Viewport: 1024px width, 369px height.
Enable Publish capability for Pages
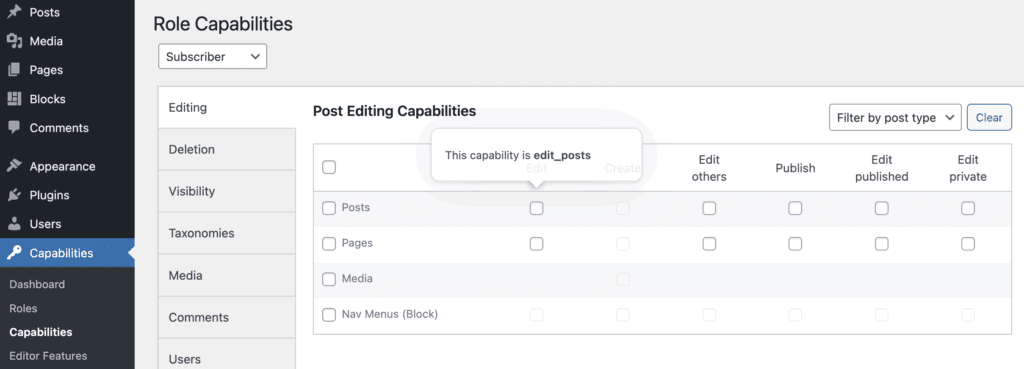tap(795, 244)
